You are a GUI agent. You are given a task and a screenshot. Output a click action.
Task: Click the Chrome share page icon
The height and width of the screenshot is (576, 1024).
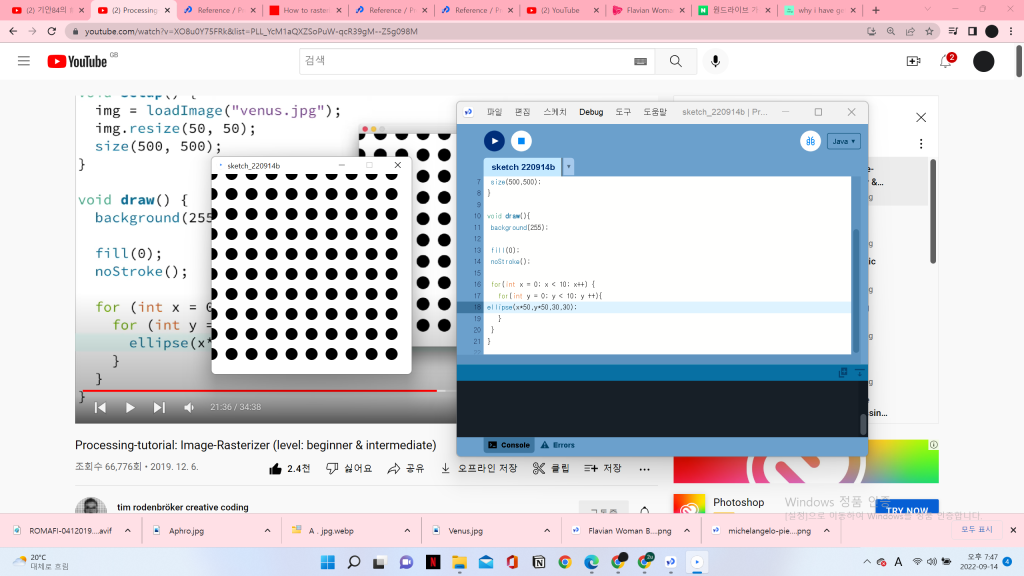point(910,31)
